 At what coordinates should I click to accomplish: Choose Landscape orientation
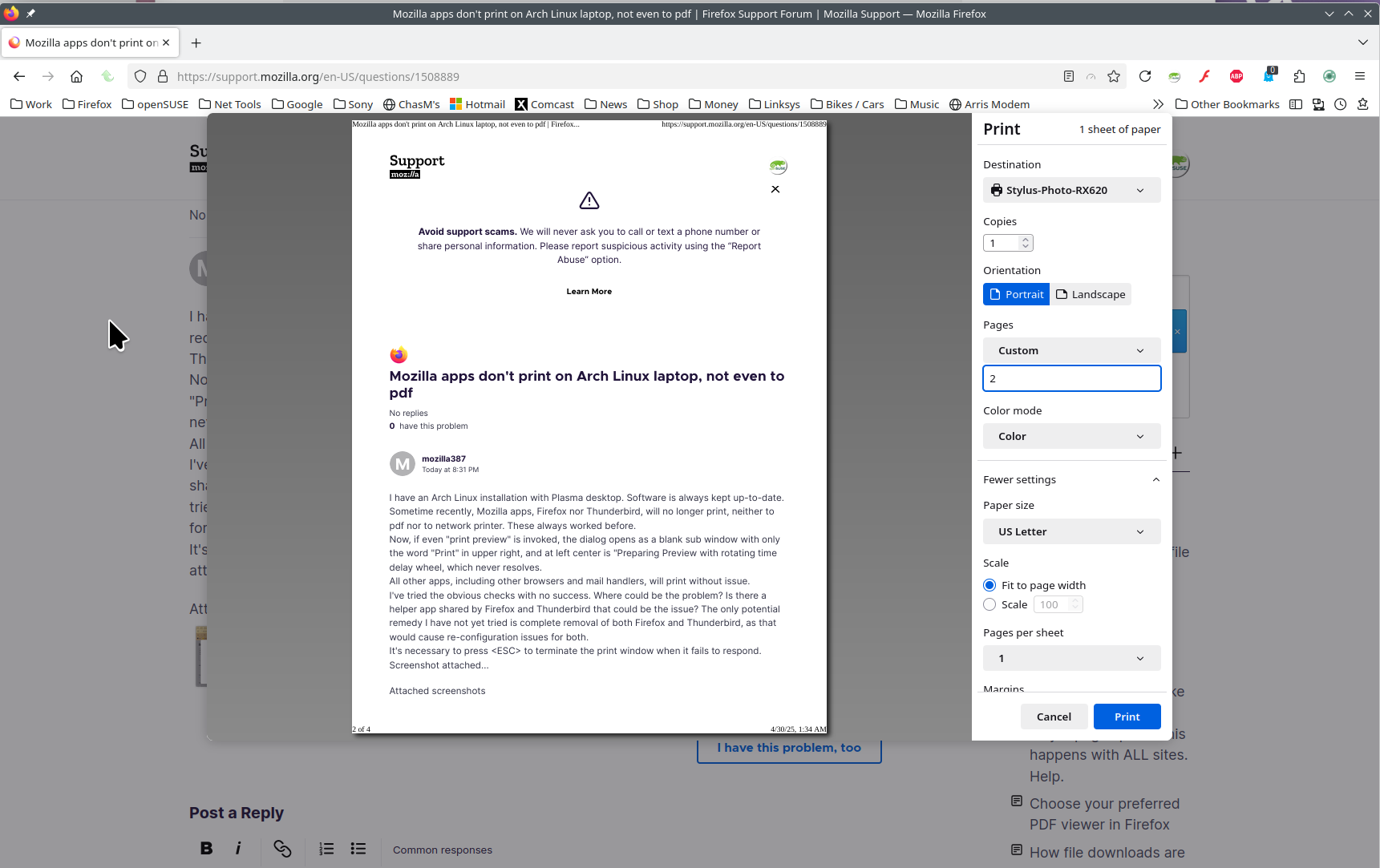point(1091,294)
